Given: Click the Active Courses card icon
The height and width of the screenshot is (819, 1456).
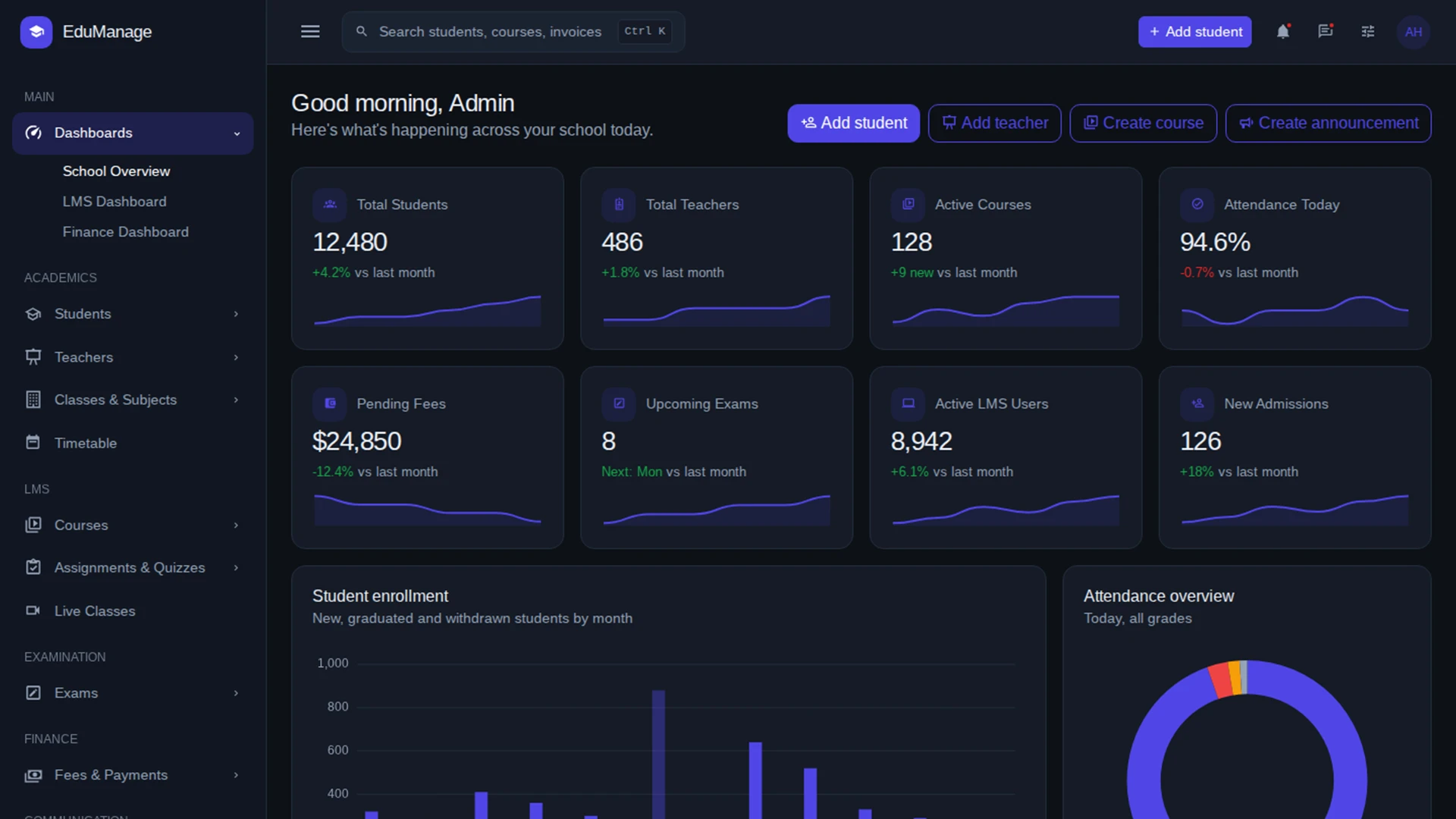Looking at the screenshot, I should (x=908, y=205).
